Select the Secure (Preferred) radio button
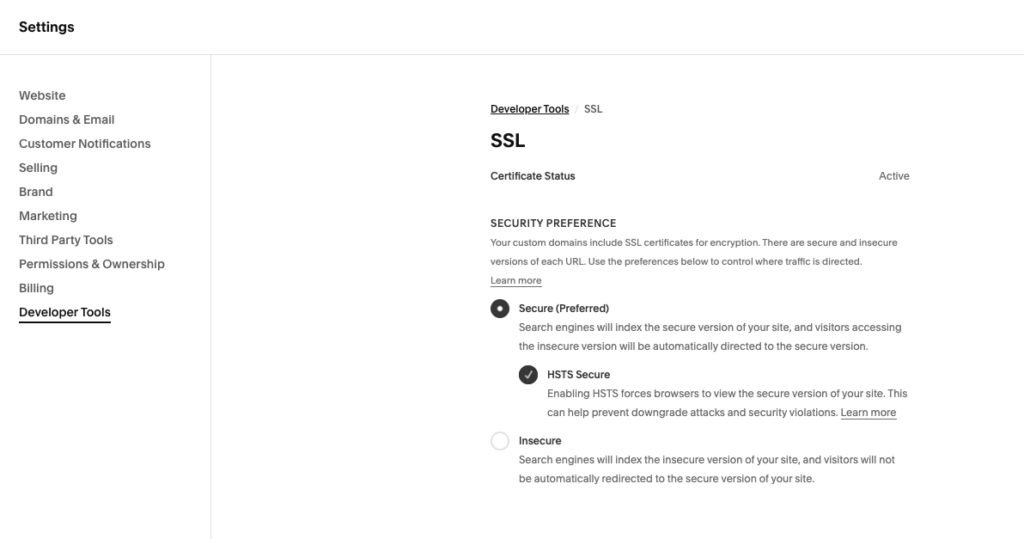This screenshot has height=539, width=1024. 500,308
